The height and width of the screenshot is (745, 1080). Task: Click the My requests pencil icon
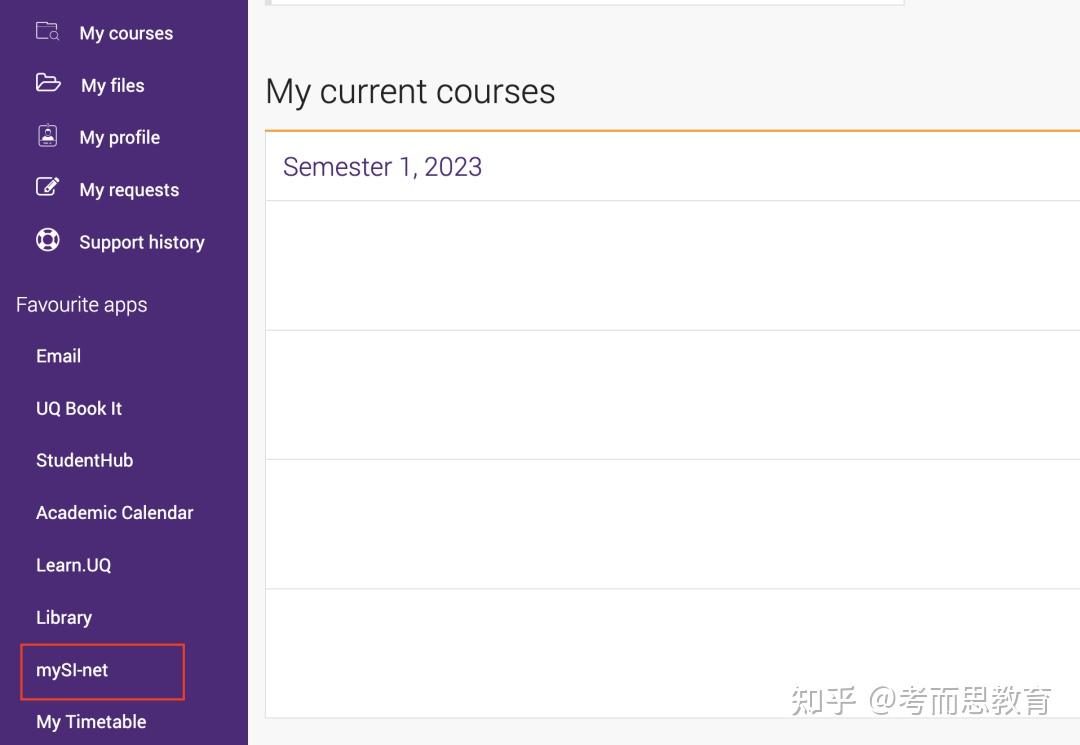click(x=48, y=188)
